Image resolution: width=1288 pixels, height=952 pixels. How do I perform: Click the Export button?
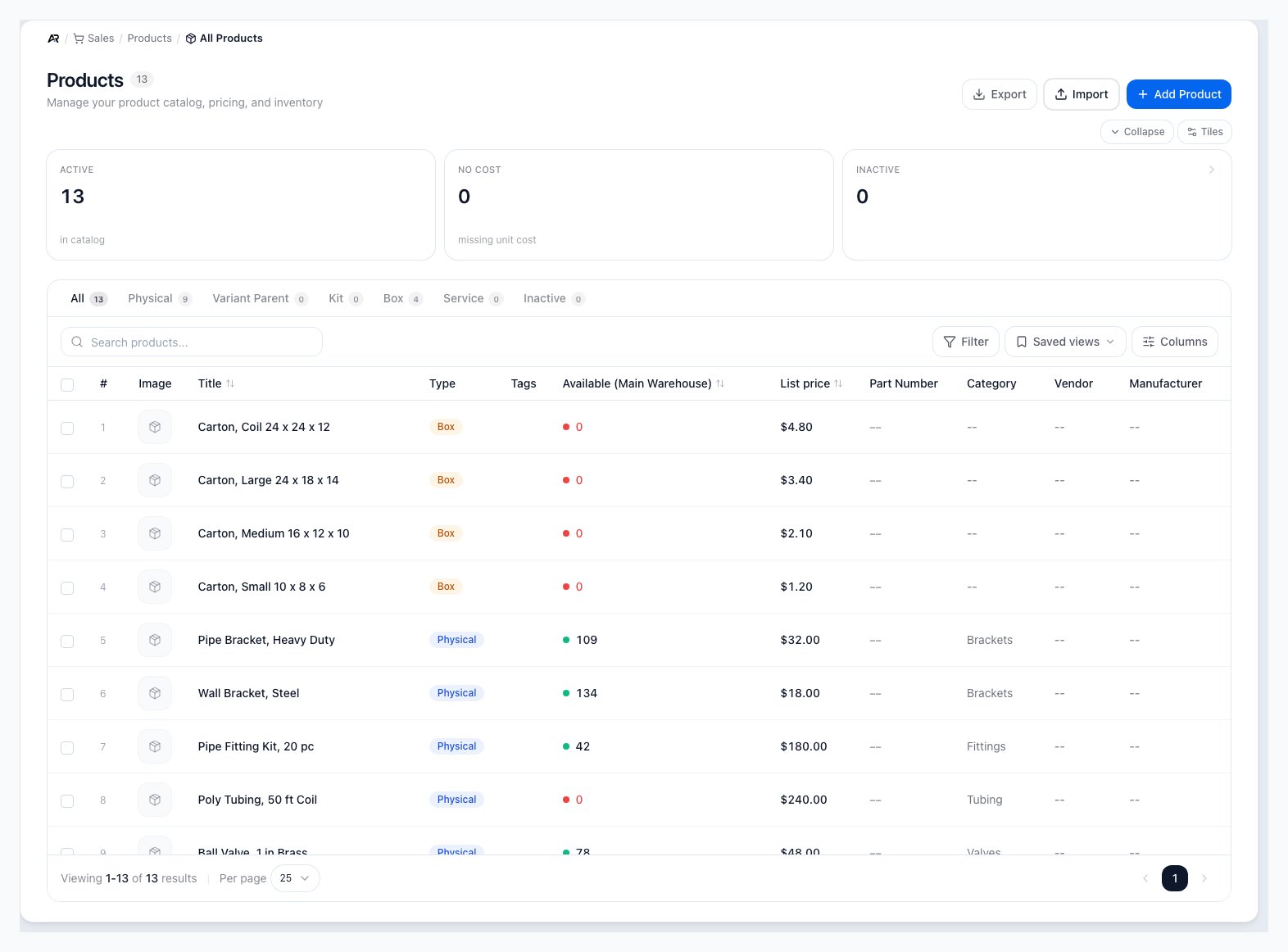click(1000, 94)
